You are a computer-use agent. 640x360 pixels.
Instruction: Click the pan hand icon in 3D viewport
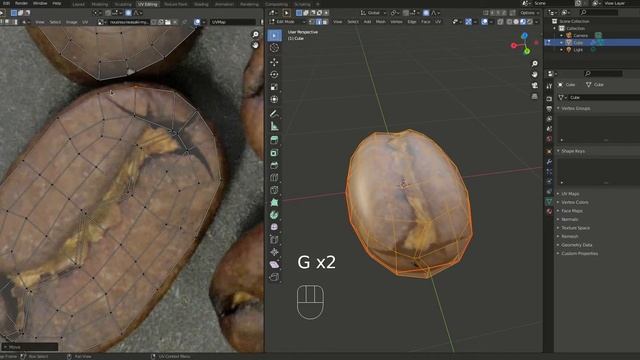[535, 74]
